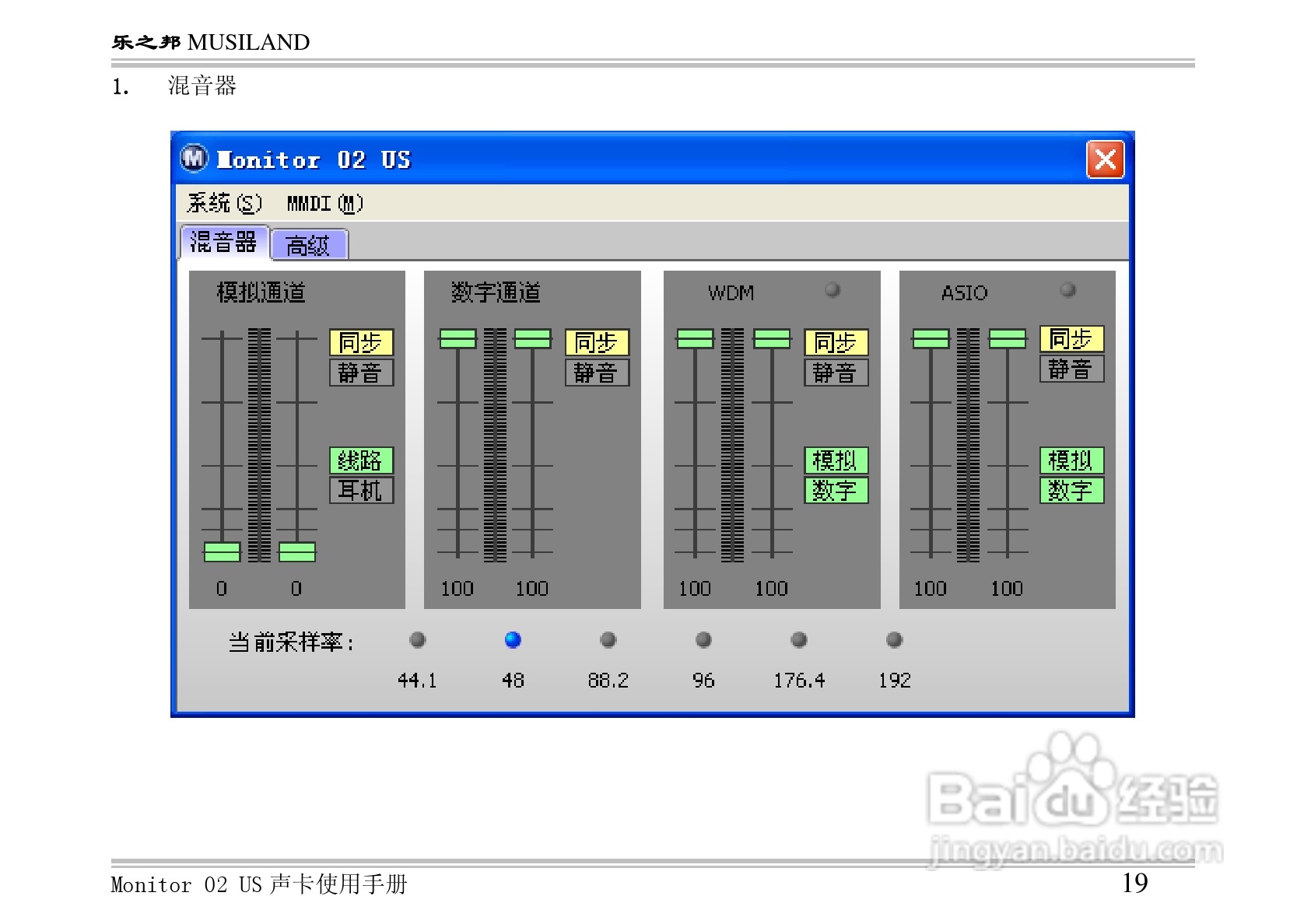Click the WDM status indicator light
The image size is (1304, 924).
[833, 290]
